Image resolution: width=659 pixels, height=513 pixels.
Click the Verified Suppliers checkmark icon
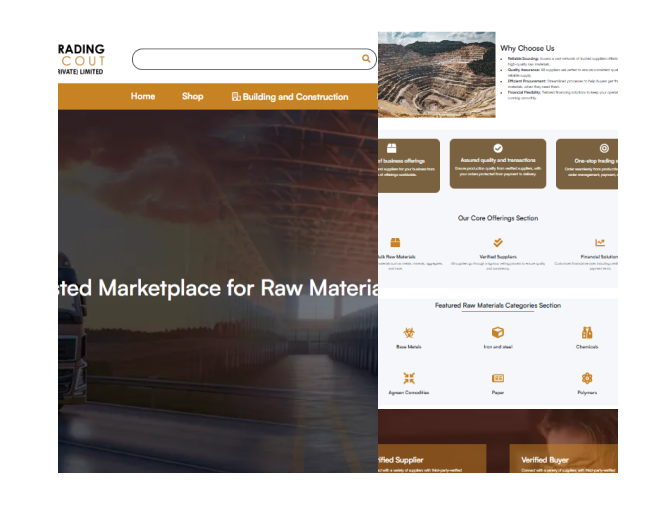[497, 243]
